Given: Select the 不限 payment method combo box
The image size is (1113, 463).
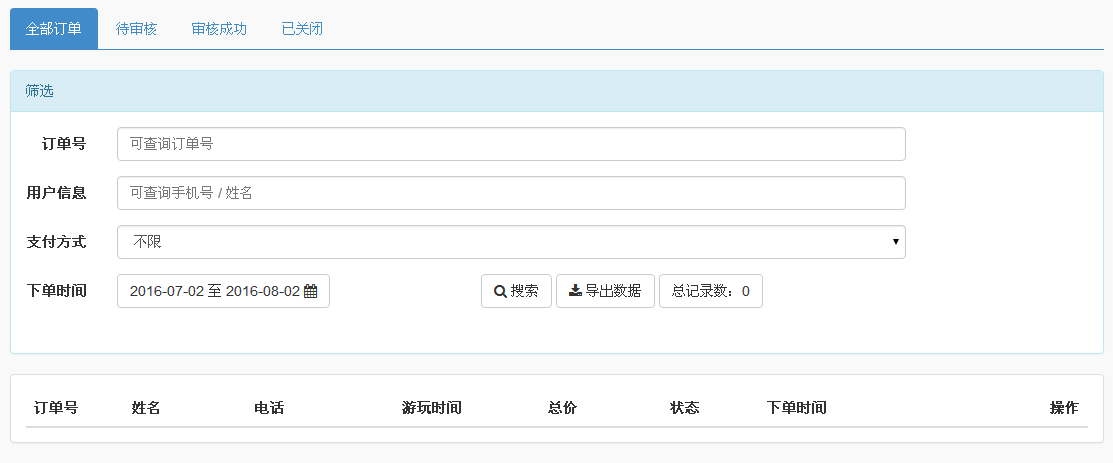Looking at the screenshot, I should pyautogui.click(x=511, y=242).
